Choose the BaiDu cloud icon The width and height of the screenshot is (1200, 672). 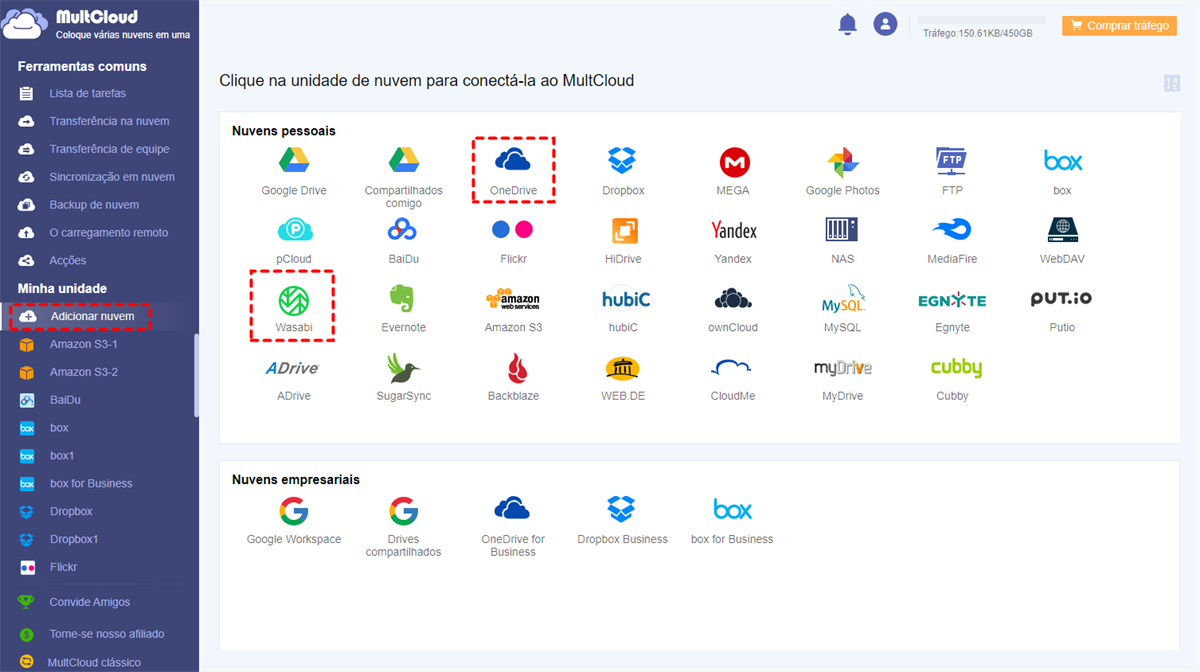click(x=403, y=230)
